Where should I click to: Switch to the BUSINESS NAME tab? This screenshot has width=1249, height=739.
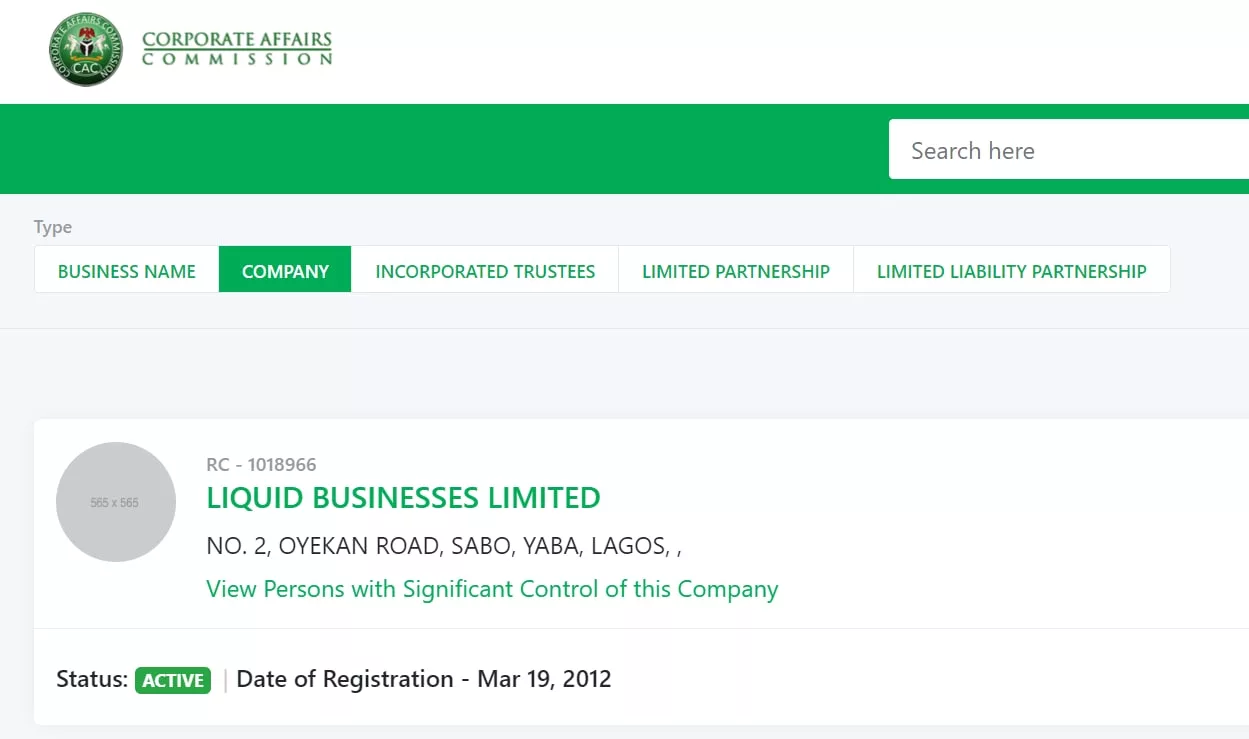coord(126,271)
